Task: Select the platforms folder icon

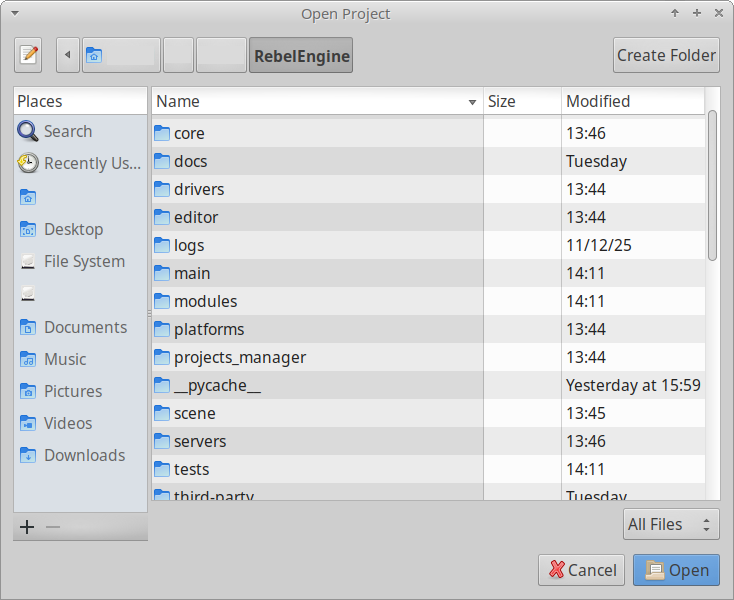Action: pyautogui.click(x=162, y=329)
